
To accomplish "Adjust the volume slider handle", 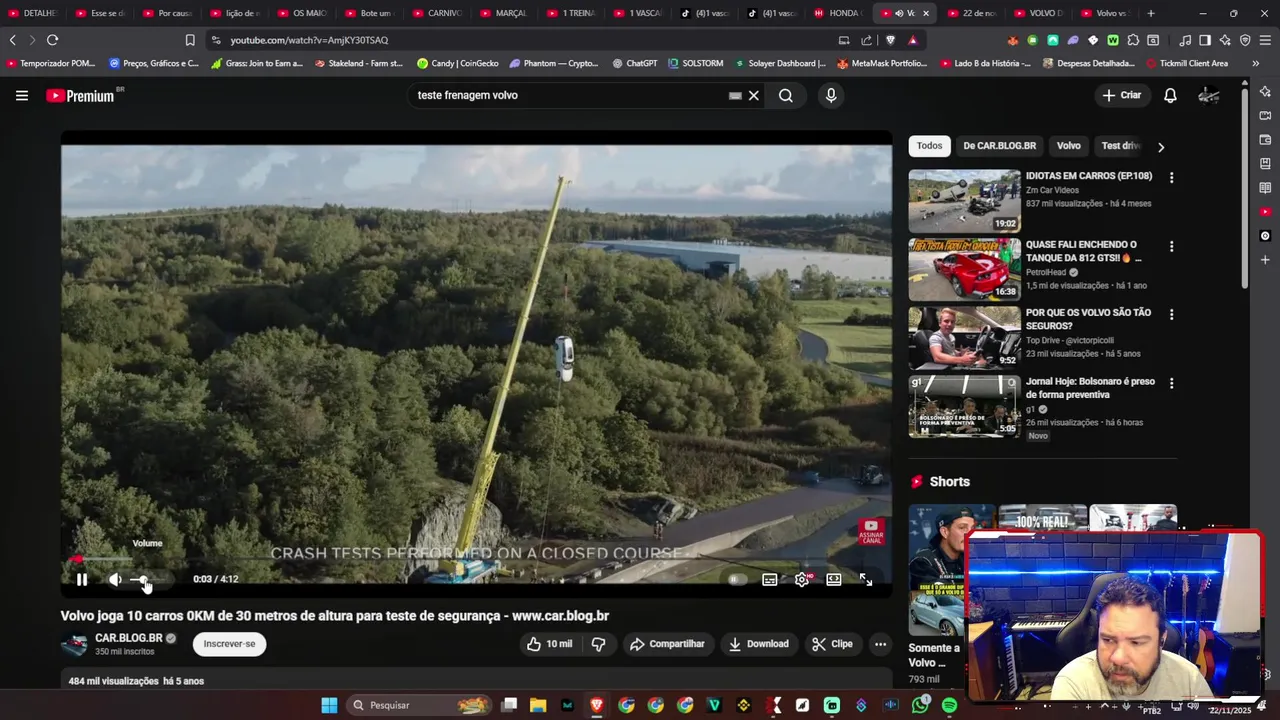I will point(143,580).
